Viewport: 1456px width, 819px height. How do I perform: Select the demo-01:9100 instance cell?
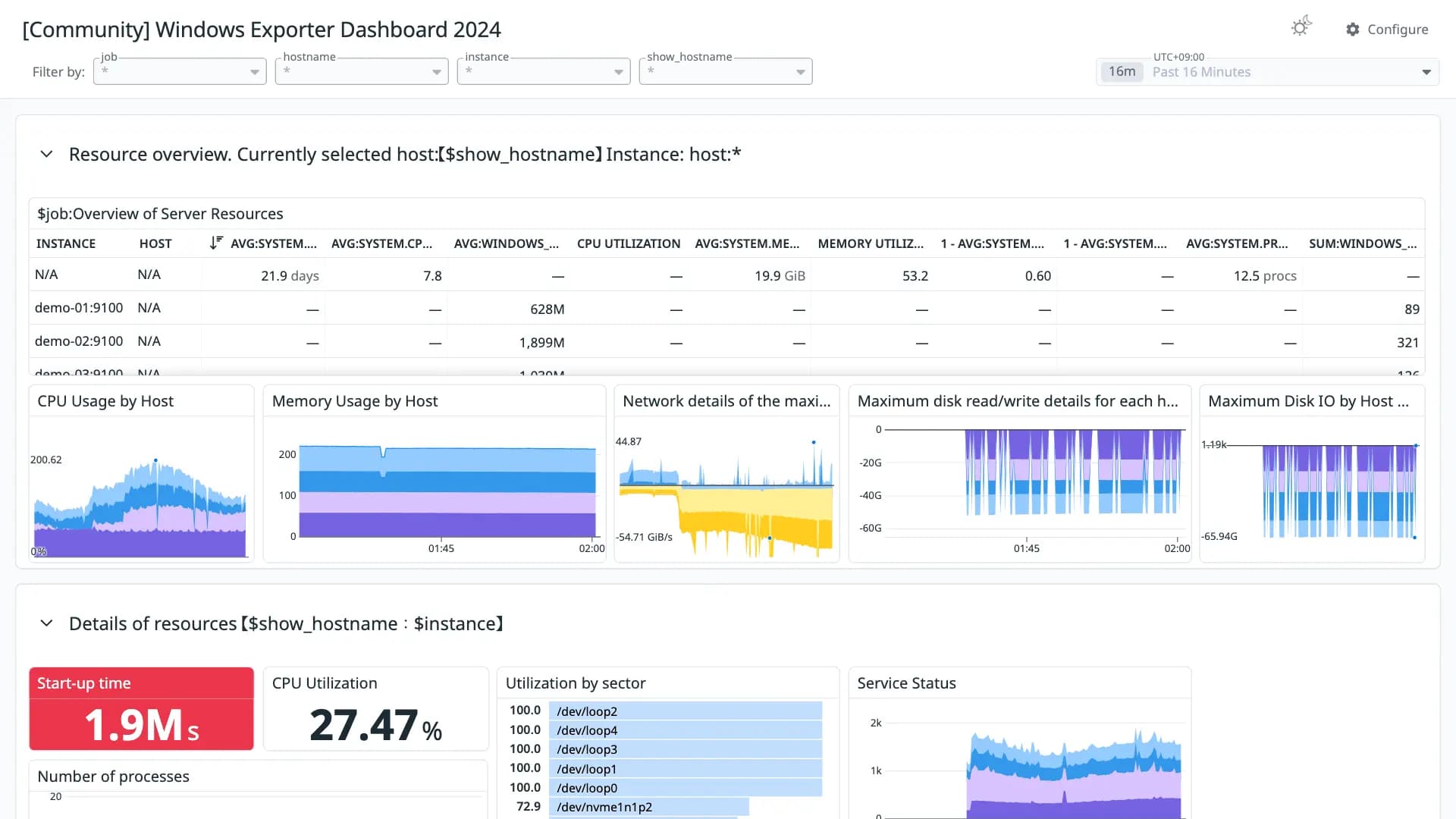pyautogui.click(x=79, y=308)
